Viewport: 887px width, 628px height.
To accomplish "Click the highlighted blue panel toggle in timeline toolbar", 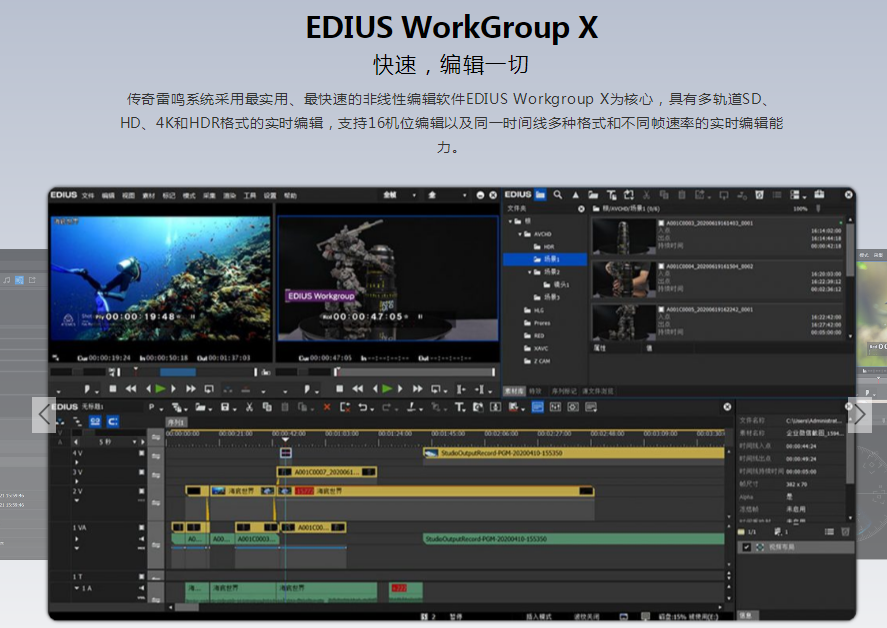I will click(x=537, y=407).
